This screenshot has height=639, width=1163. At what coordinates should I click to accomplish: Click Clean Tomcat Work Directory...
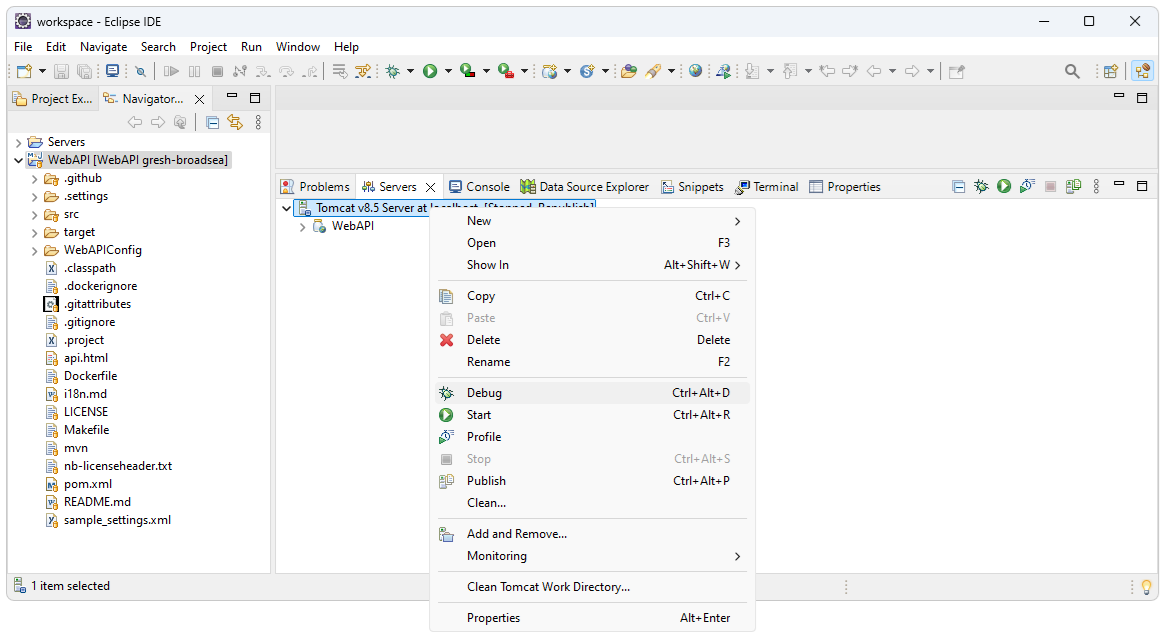[x=593, y=587]
